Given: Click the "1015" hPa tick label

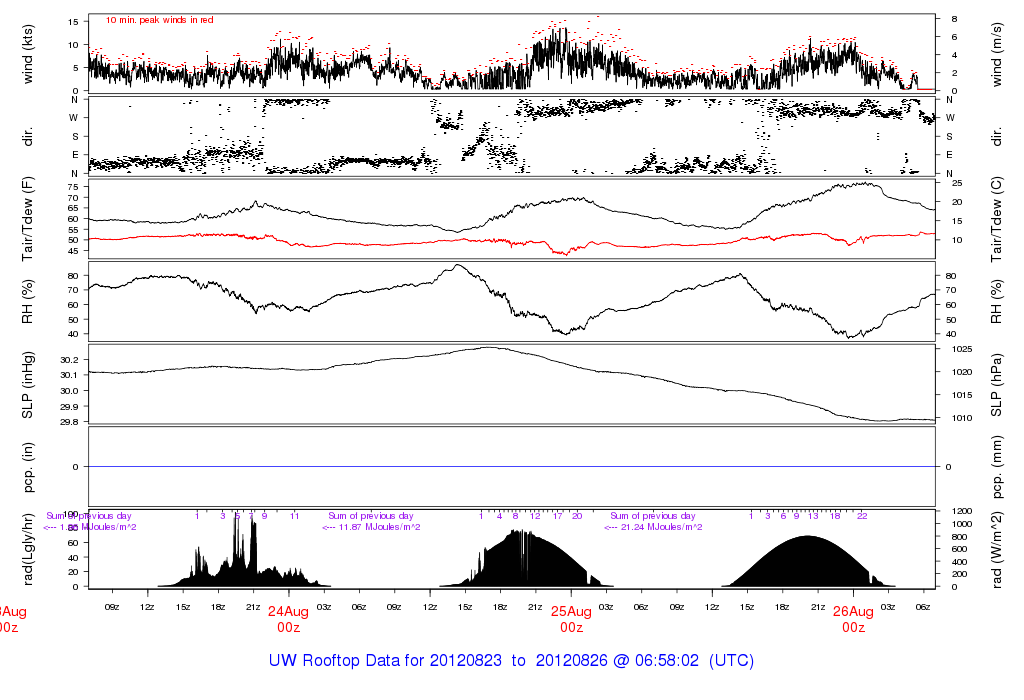Looking at the screenshot, I should click(x=961, y=395).
